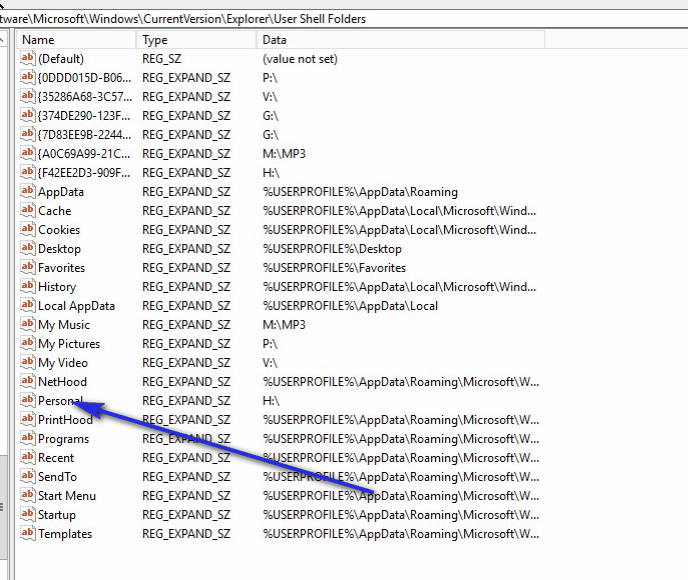The height and width of the screenshot is (580, 688).
Task: Select the My Music value name
Action: [x=64, y=325]
